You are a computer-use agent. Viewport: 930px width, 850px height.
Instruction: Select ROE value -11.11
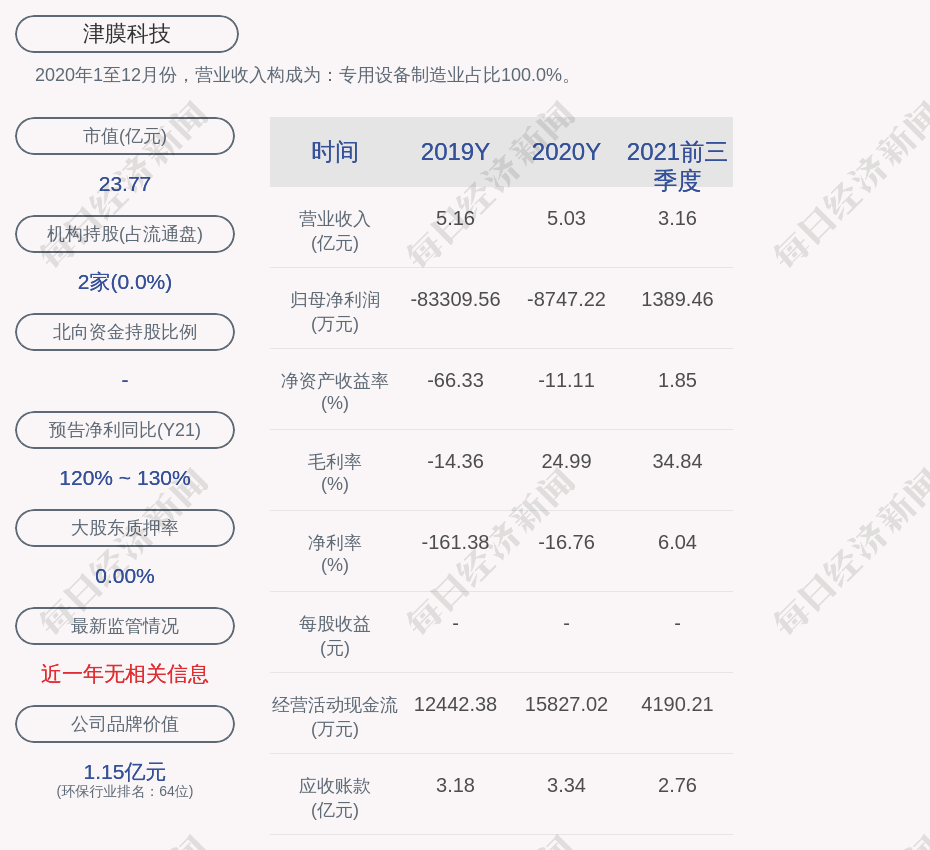566,380
